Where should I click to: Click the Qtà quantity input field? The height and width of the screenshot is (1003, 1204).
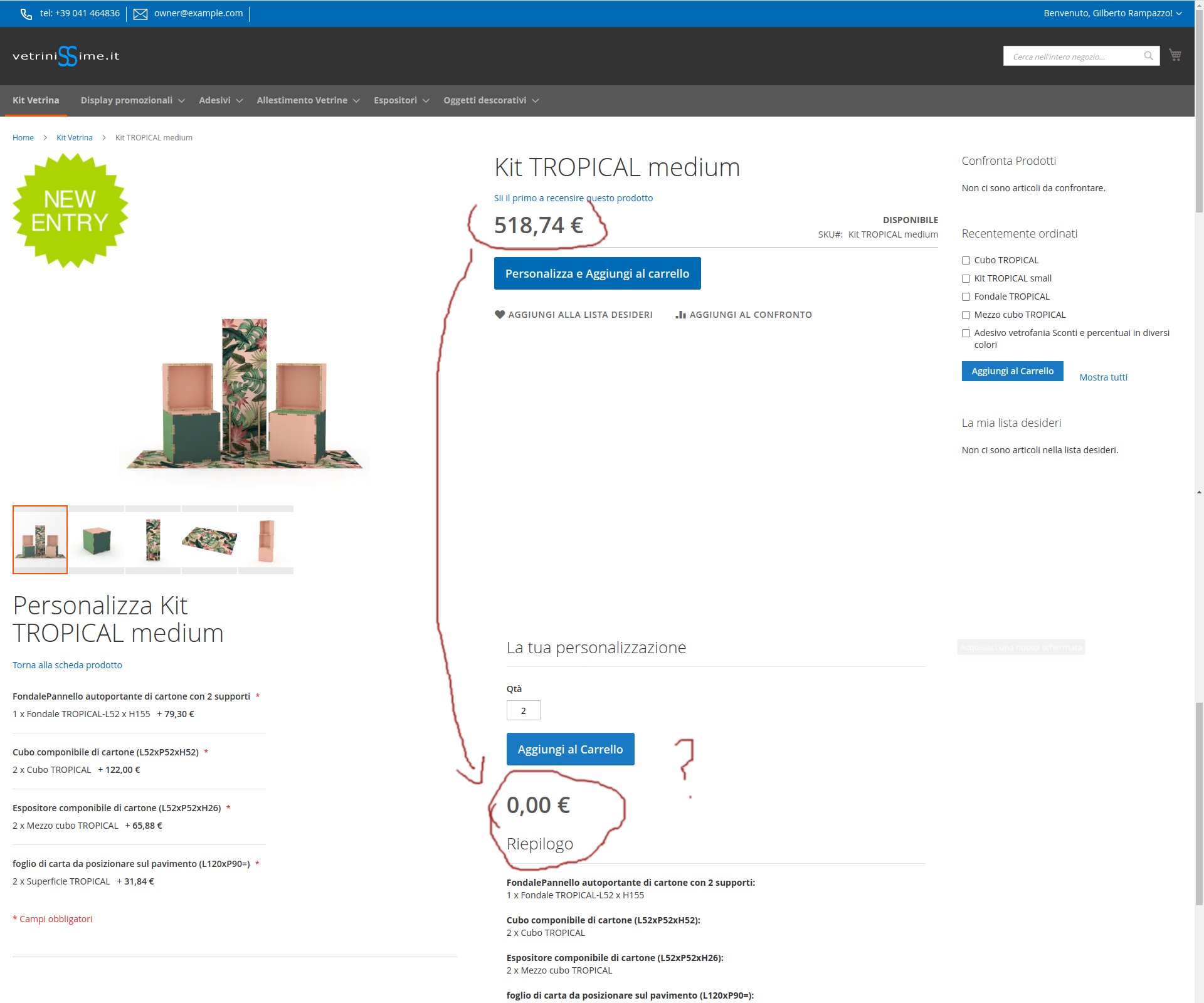point(523,710)
